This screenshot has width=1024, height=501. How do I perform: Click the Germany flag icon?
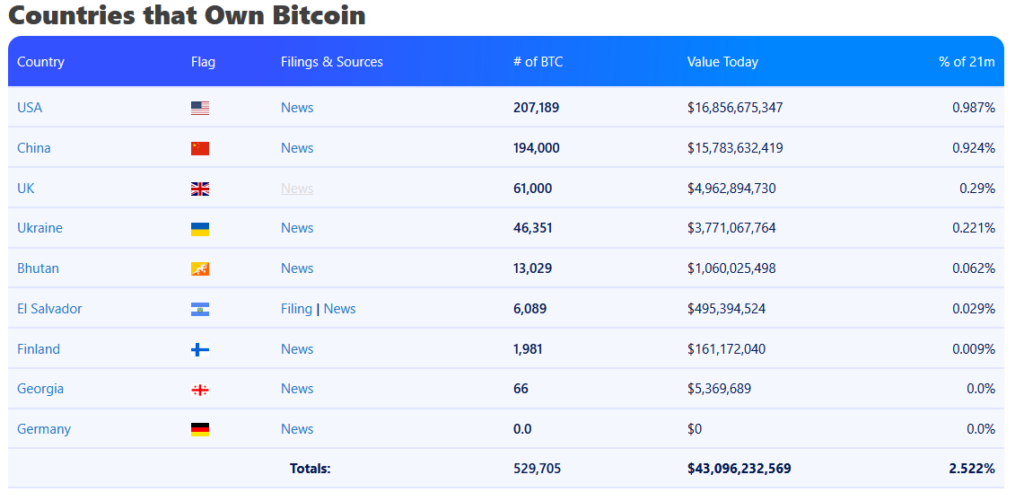200,430
